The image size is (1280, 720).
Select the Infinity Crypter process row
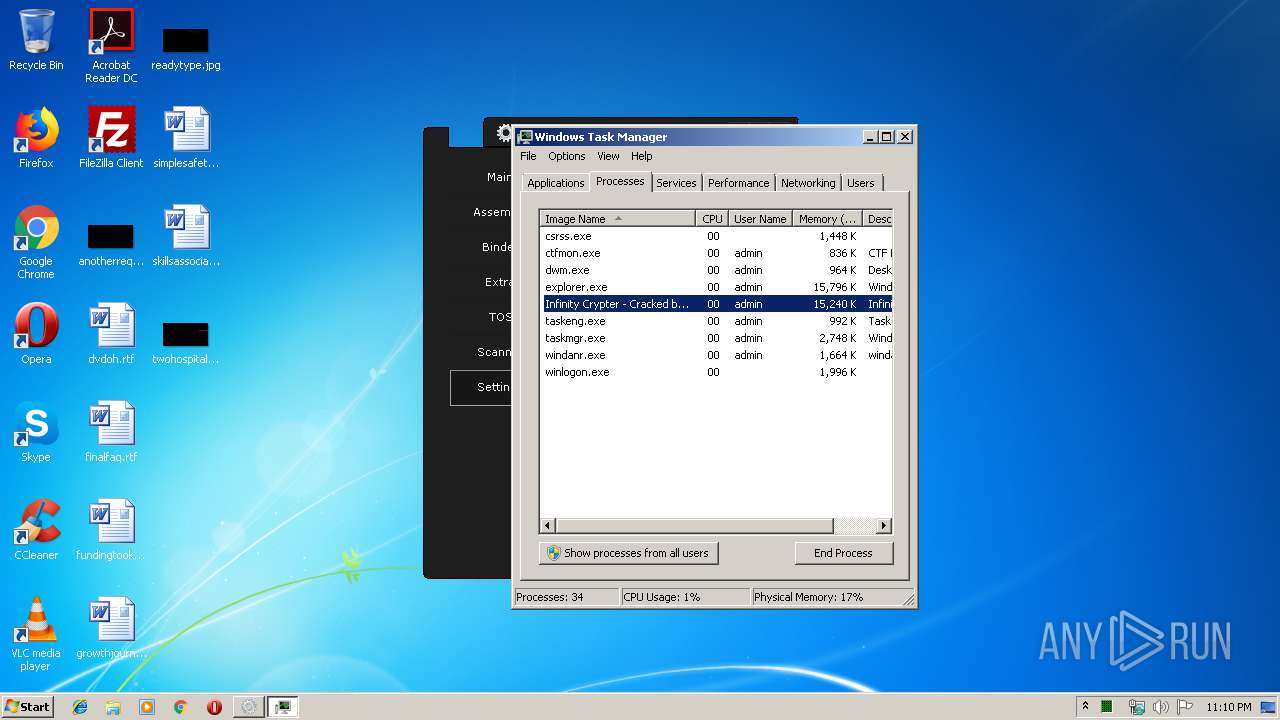pyautogui.click(x=716, y=304)
